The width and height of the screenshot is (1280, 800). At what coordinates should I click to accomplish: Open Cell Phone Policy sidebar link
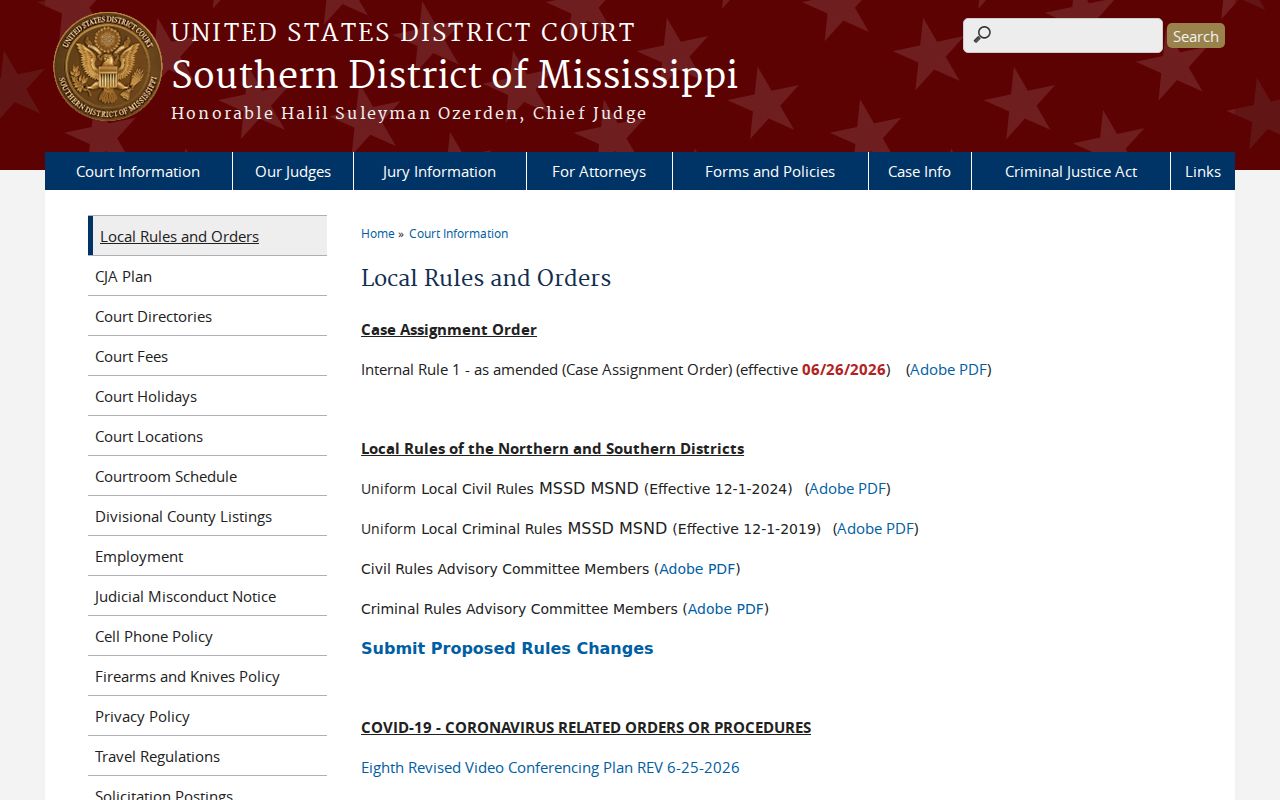[207, 636]
